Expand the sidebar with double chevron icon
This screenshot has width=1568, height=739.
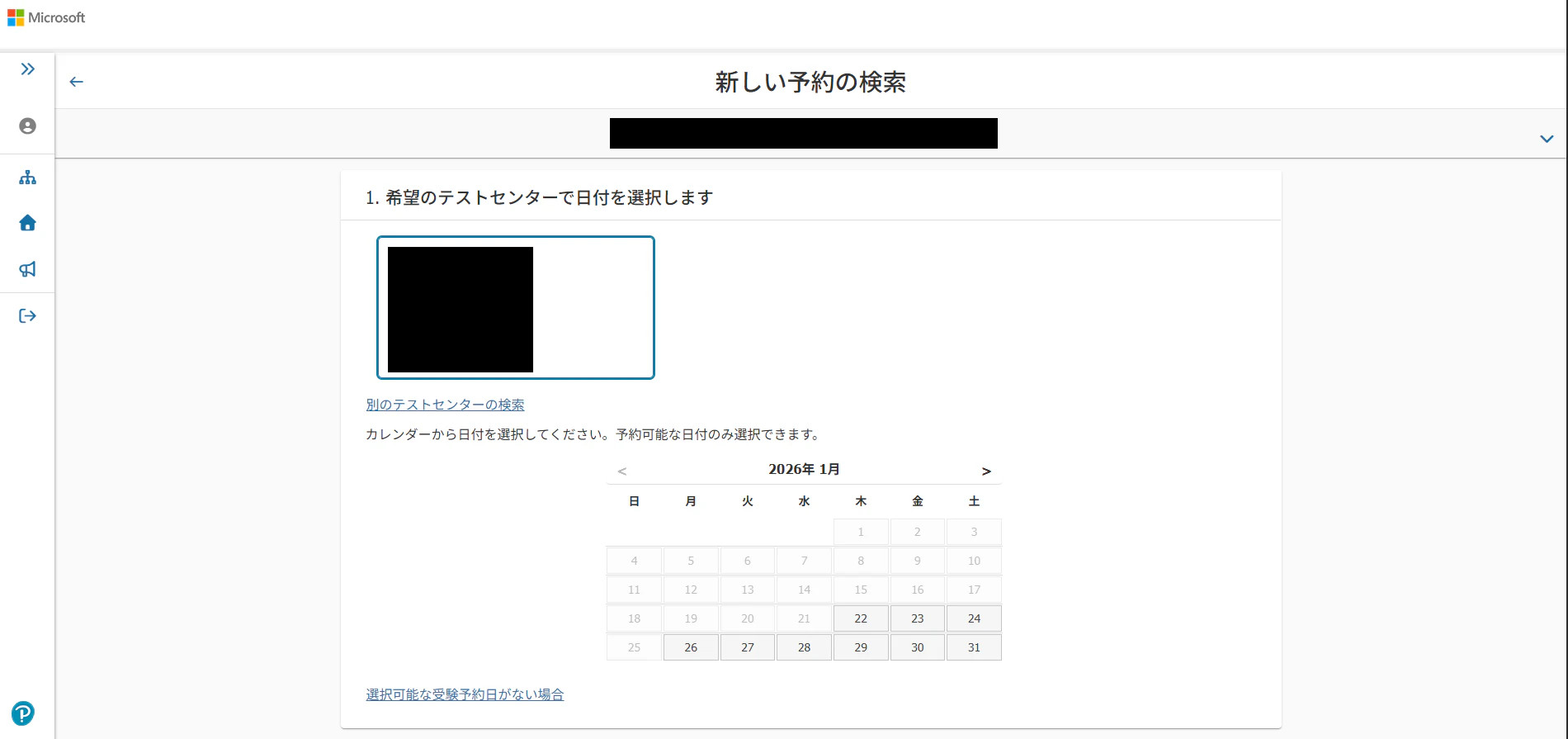coord(27,69)
